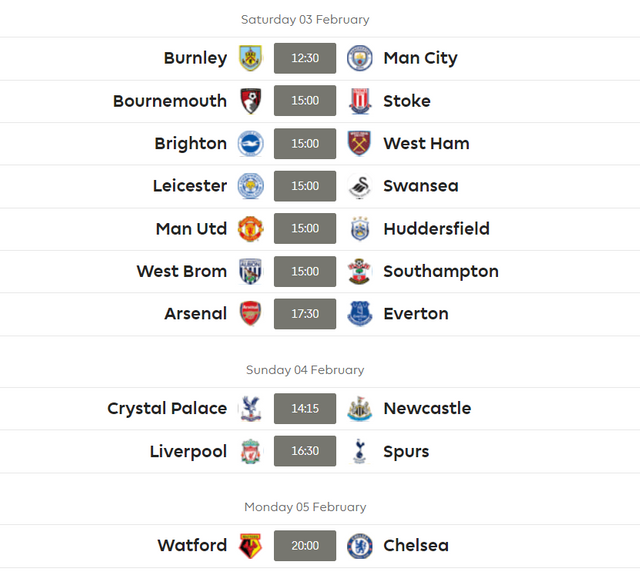Click the Spurs cockerel badge
The width and height of the screenshot is (640, 571).
359,451
